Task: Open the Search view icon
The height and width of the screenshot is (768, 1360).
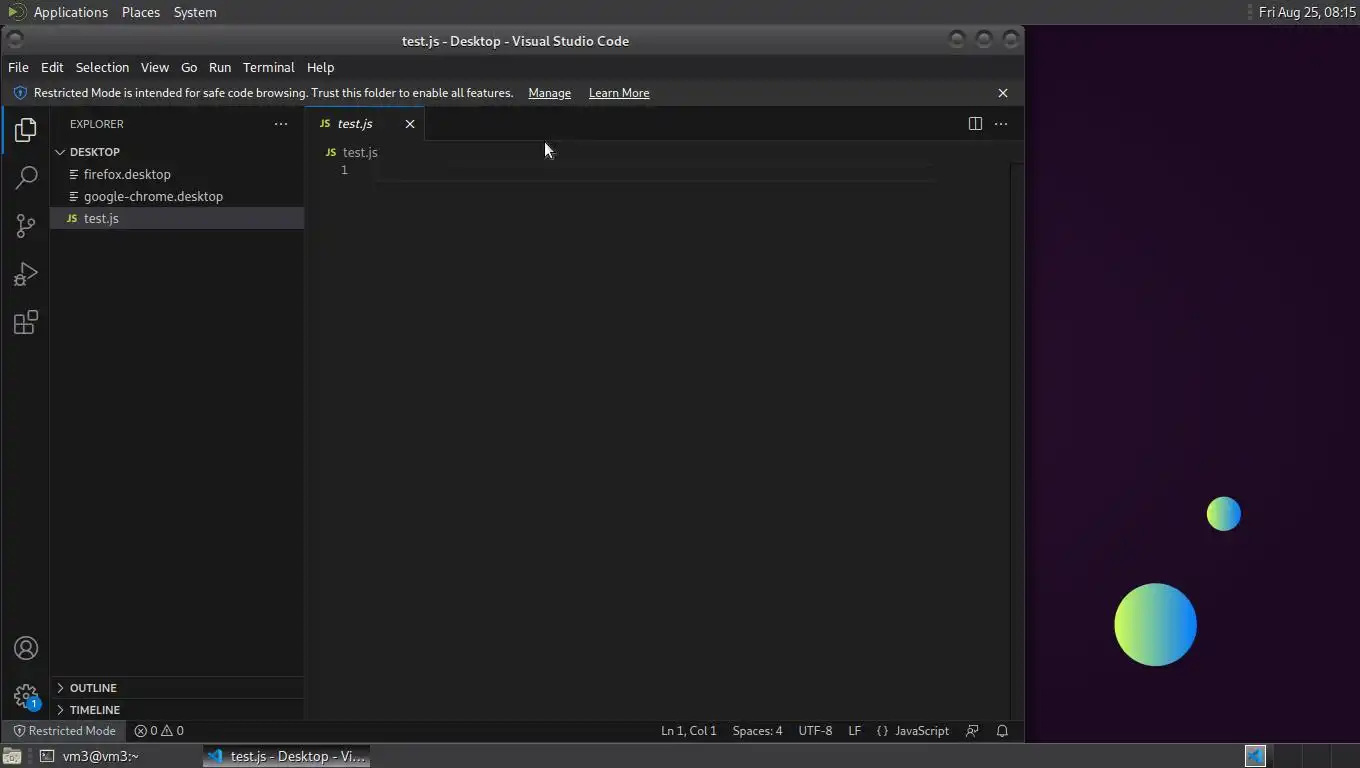Action: [26, 178]
